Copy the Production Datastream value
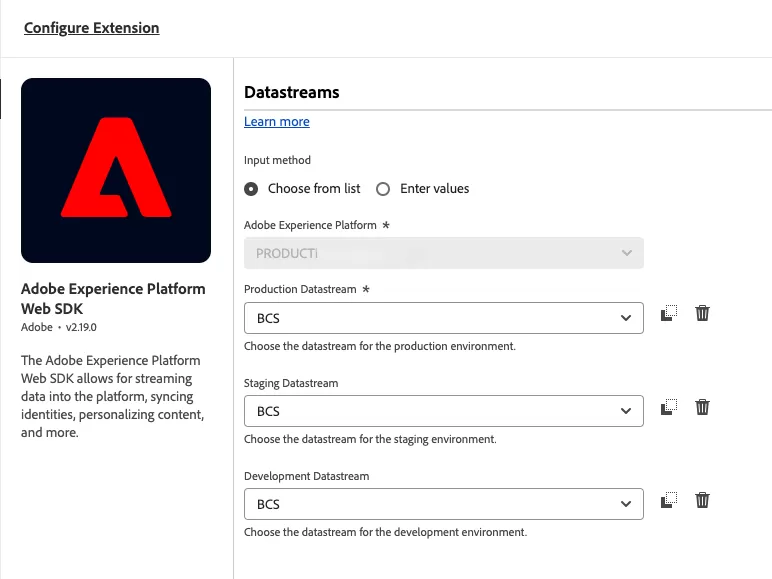The width and height of the screenshot is (772, 579). [669, 313]
